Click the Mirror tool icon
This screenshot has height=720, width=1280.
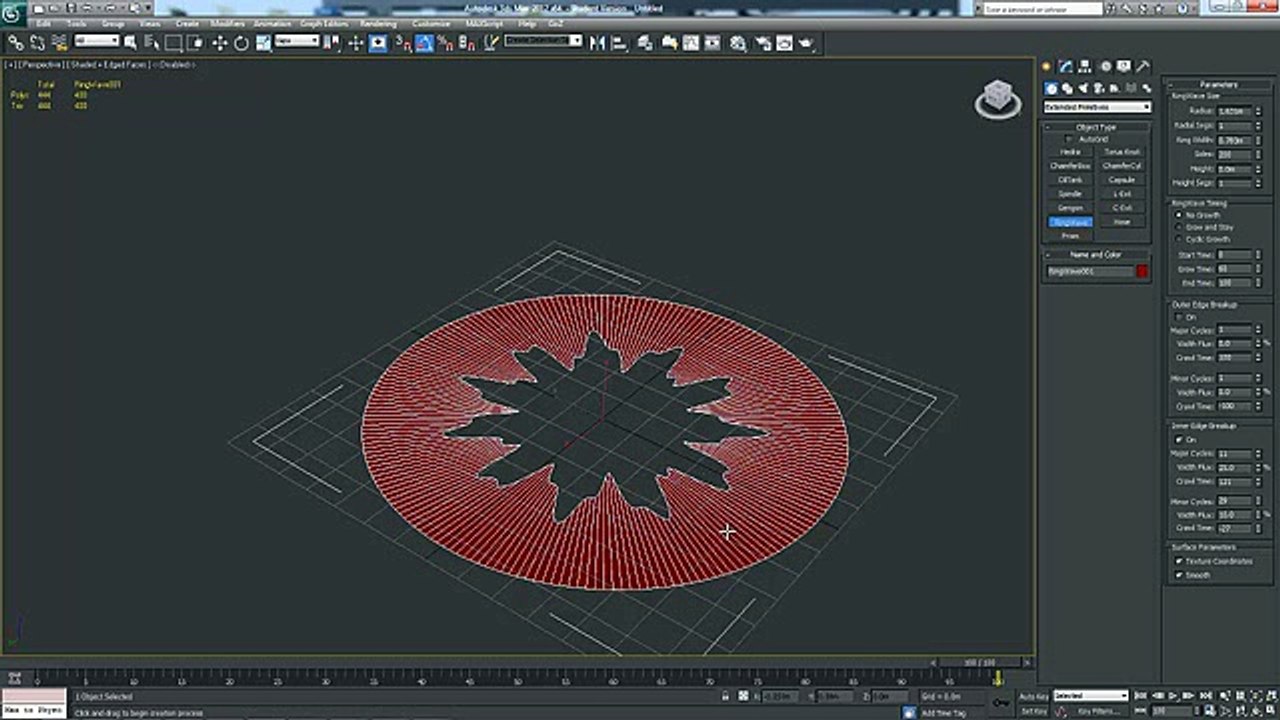point(598,43)
